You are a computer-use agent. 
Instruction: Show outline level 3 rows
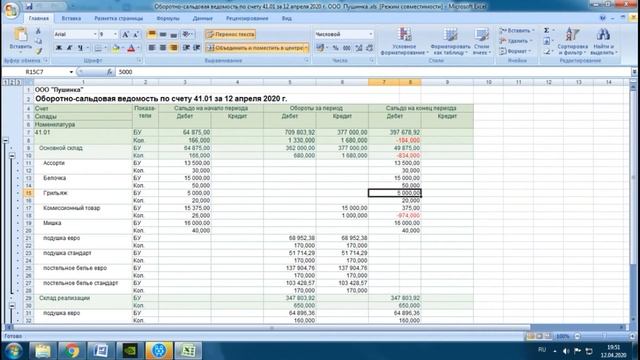click(x=19, y=82)
